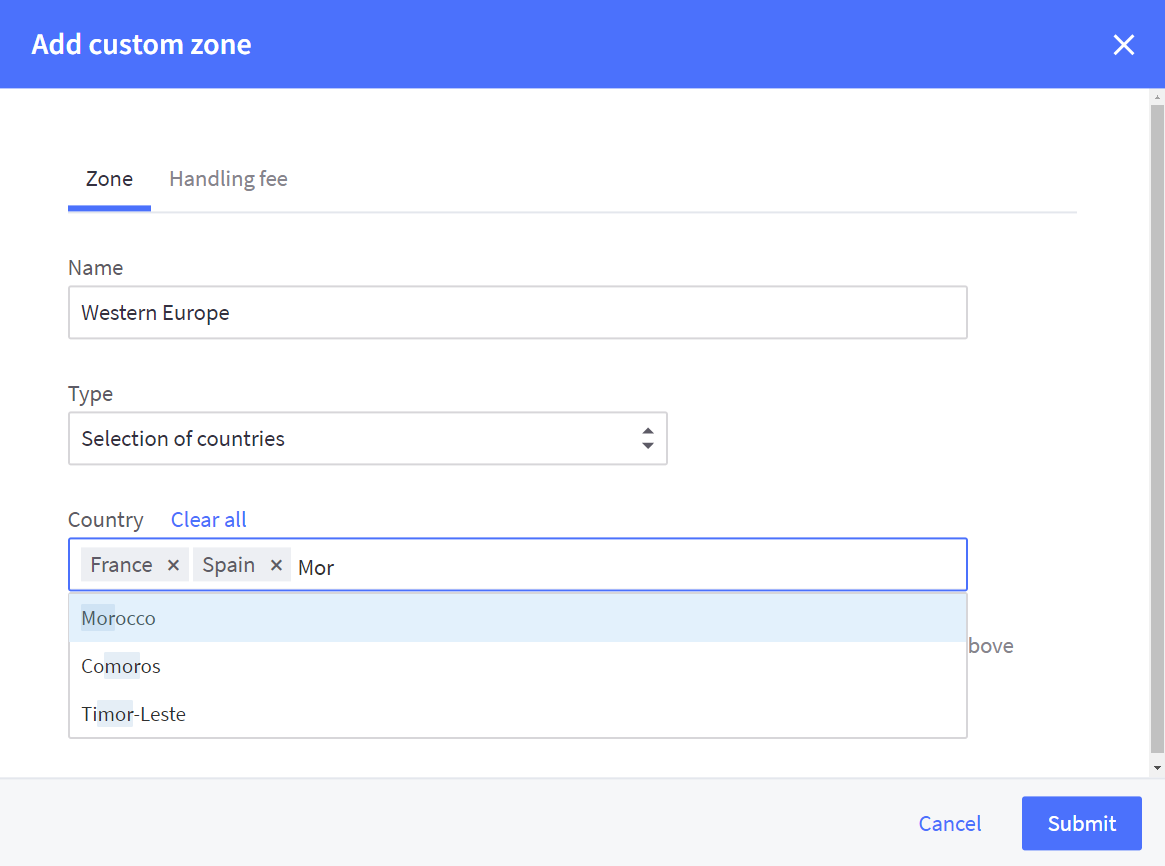Switch to the Handling fee tab
The image size is (1165, 866).
[x=228, y=178]
